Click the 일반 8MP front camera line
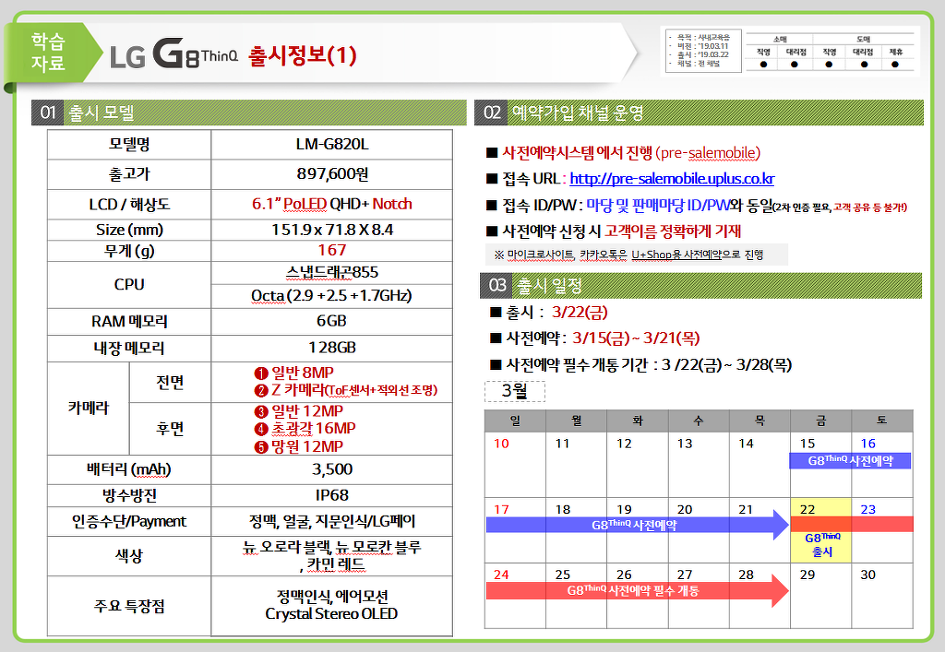 click(294, 373)
